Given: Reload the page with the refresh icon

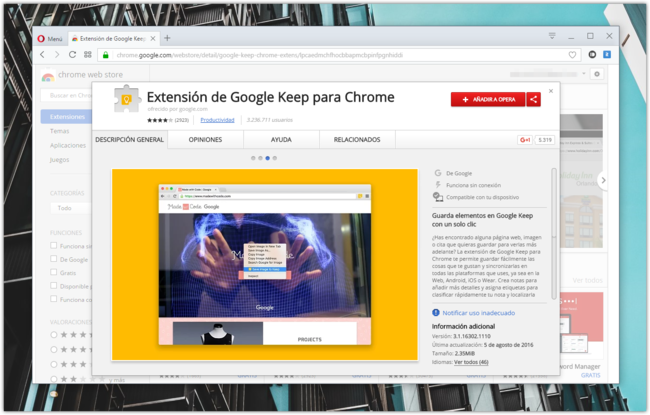Looking at the screenshot, I should 72,55.
